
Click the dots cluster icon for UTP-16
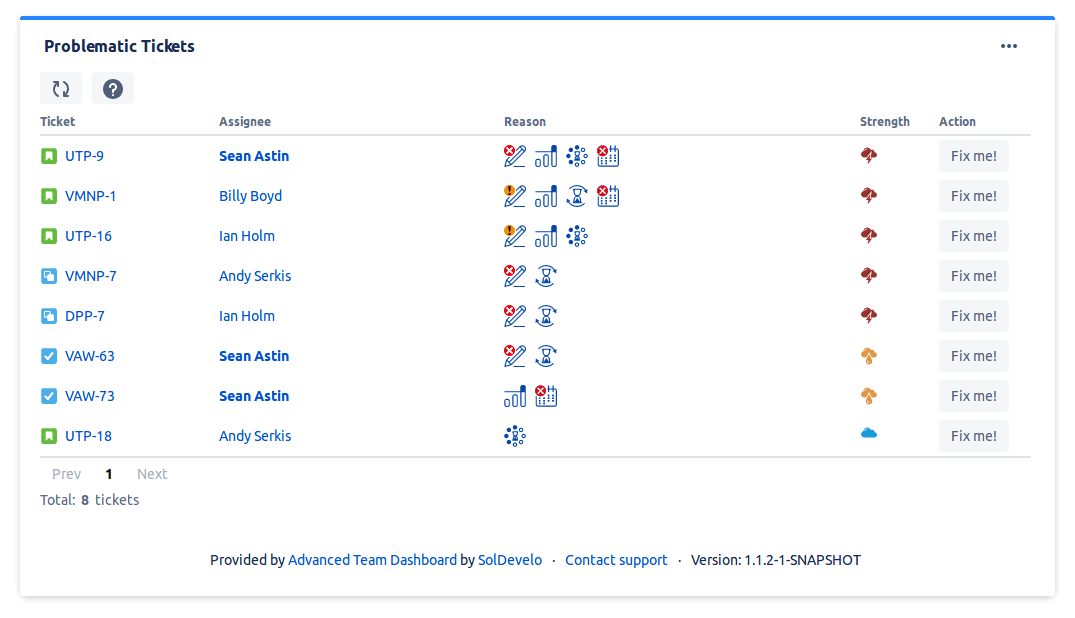click(x=577, y=236)
